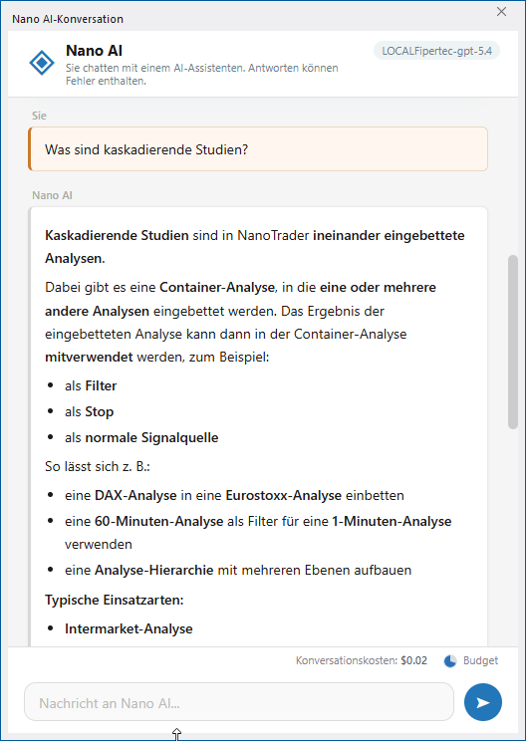This screenshot has height=741, width=526.
Task: Click the AI disclaimer subtitle text
Action: point(202,74)
